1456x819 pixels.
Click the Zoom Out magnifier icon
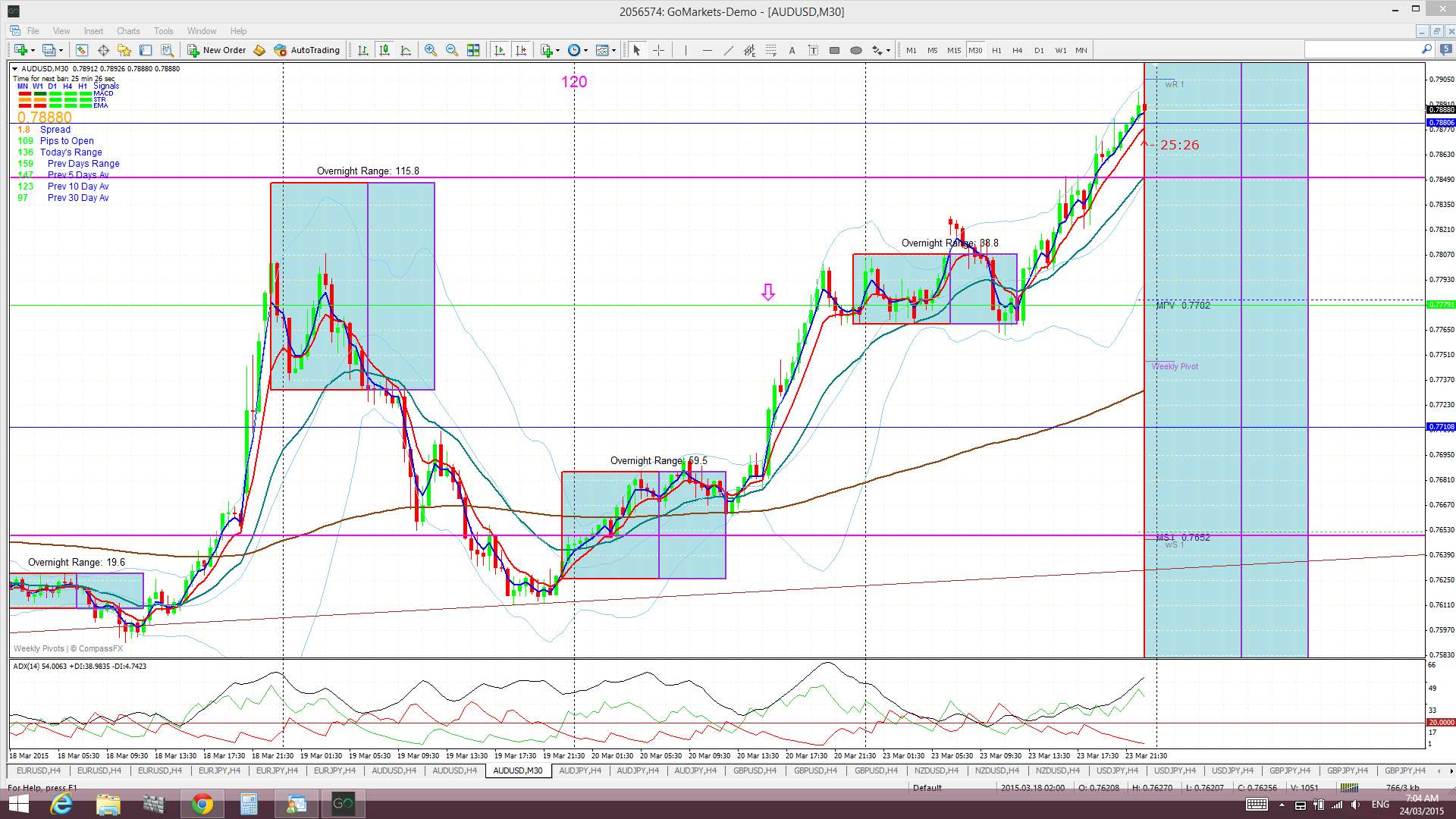(x=452, y=50)
